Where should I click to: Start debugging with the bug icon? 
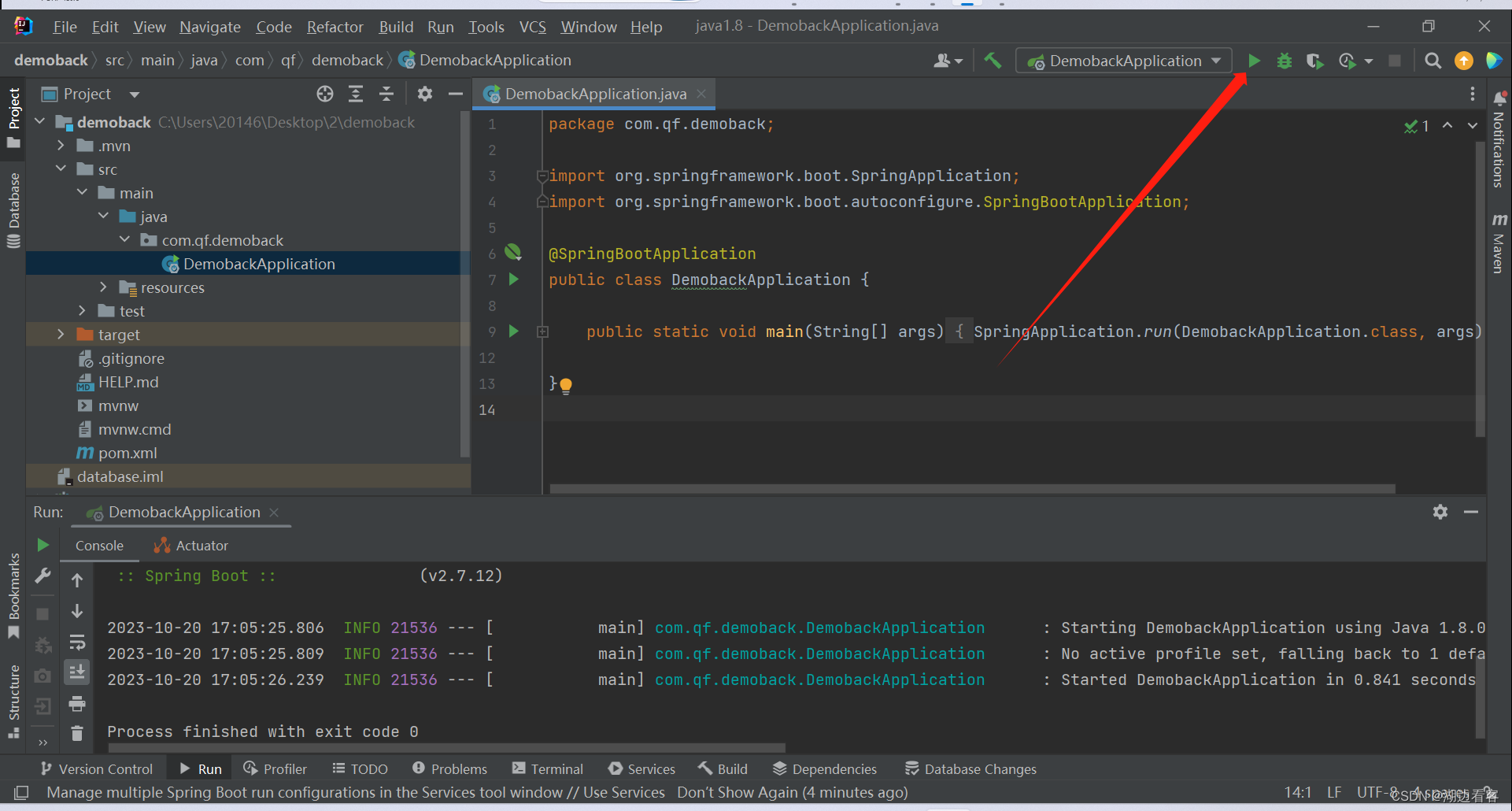[1284, 61]
